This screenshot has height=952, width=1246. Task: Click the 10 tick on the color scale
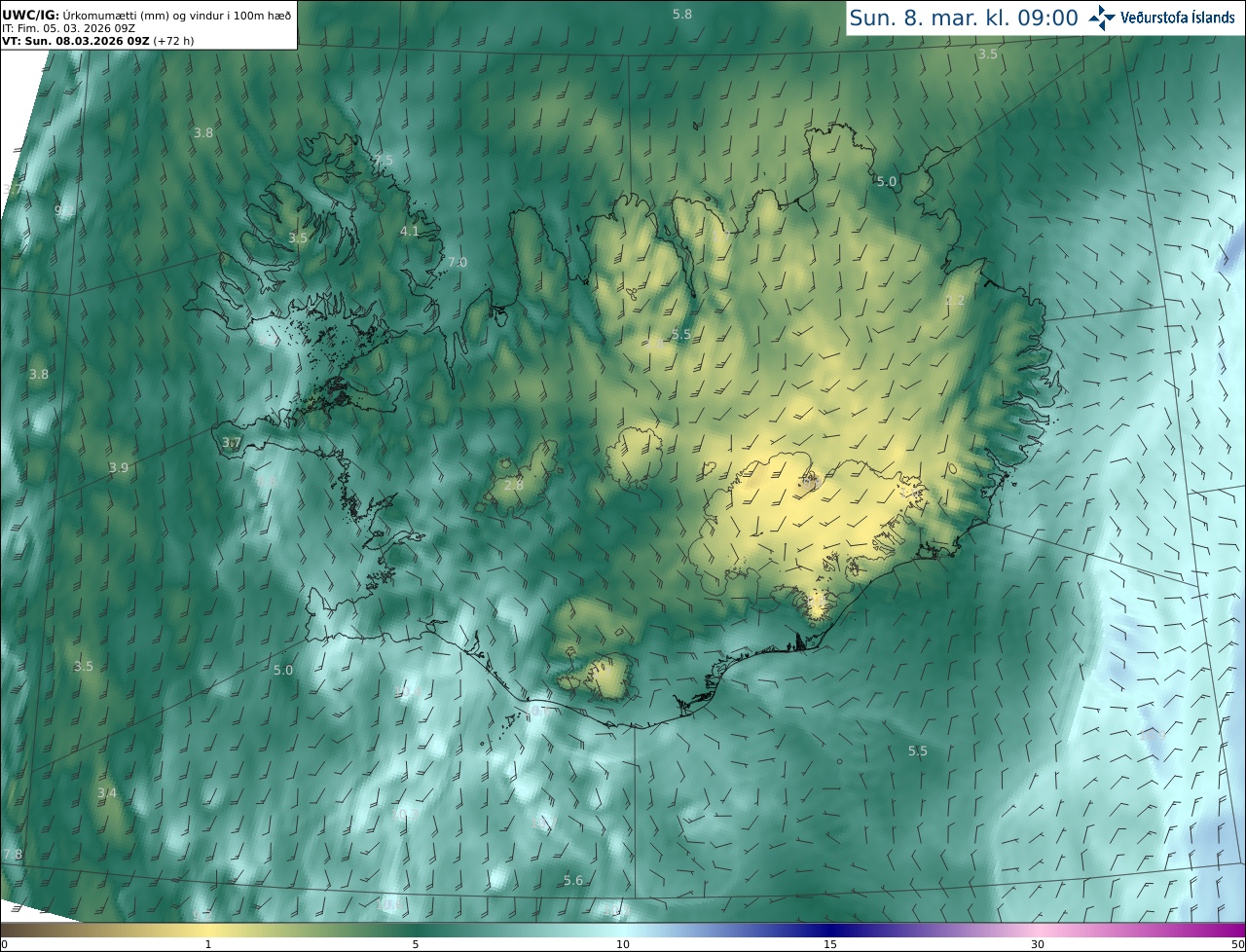point(623,944)
